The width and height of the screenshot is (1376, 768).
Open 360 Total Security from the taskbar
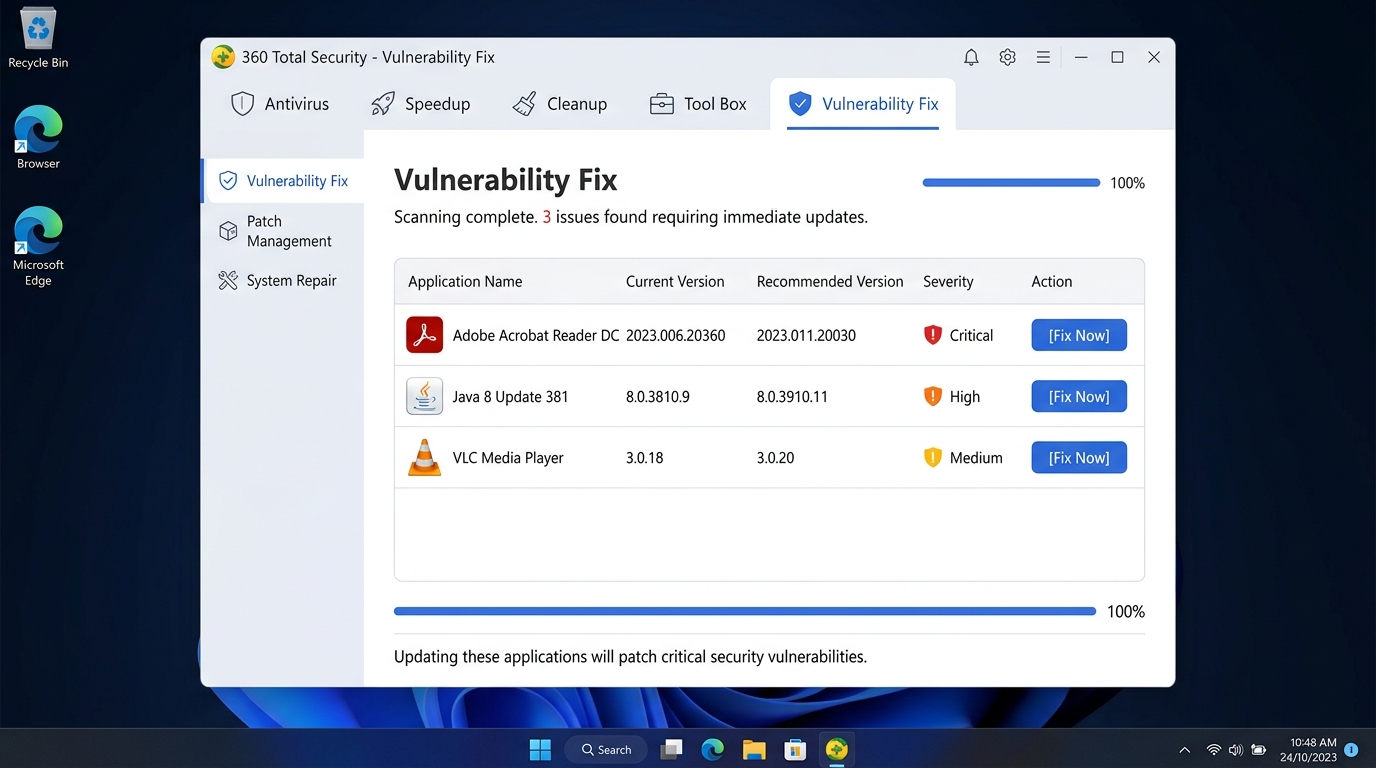(x=836, y=748)
